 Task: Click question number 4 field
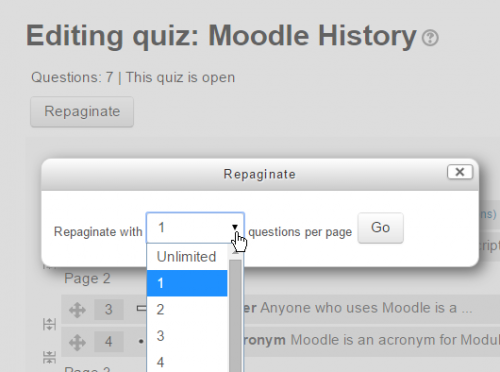(109, 342)
